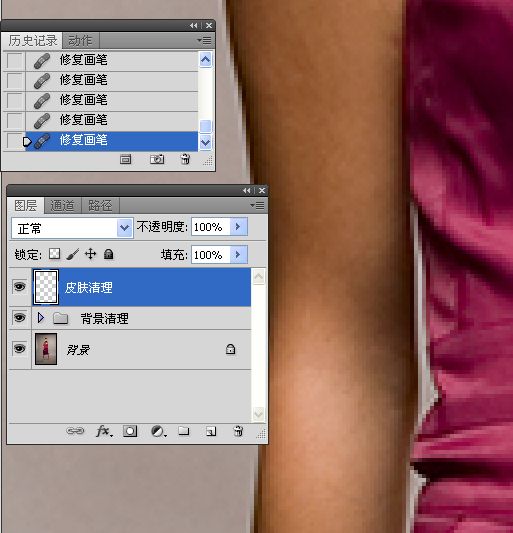Image resolution: width=513 pixels, height=533 pixels.
Task: Select the 背景清理 group name
Action: click(x=105, y=319)
